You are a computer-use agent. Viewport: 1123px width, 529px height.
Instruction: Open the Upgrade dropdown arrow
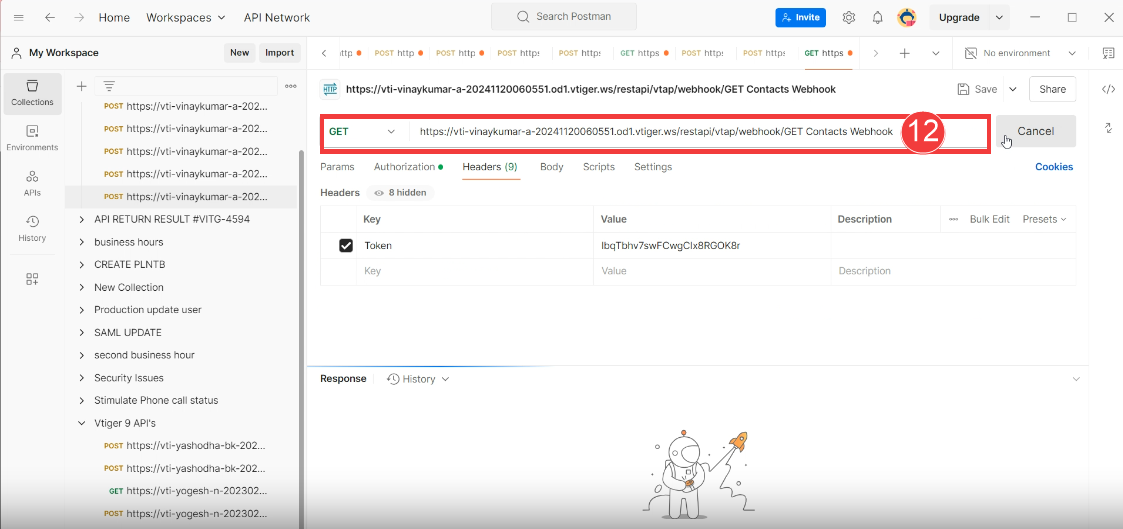[999, 17]
